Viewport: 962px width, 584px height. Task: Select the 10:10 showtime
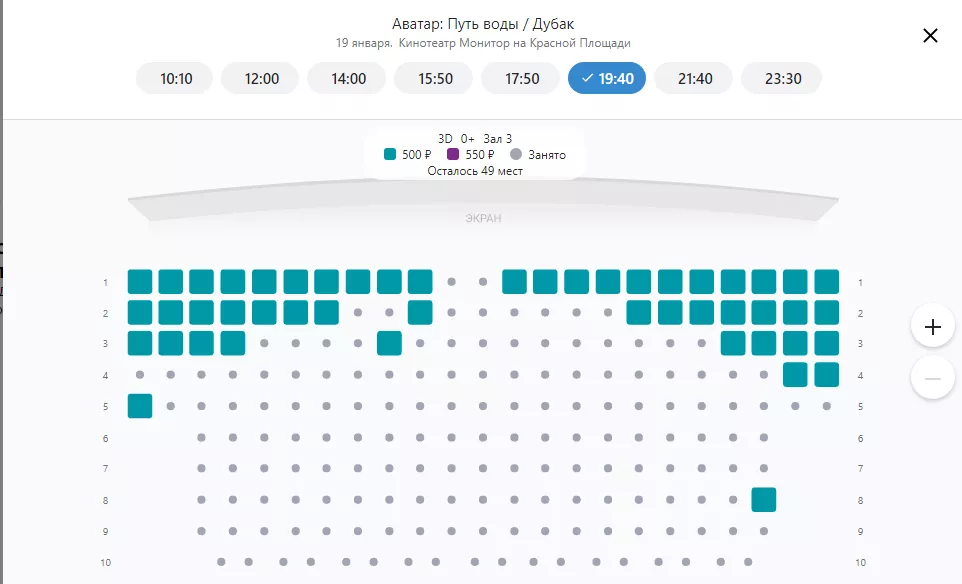(176, 78)
